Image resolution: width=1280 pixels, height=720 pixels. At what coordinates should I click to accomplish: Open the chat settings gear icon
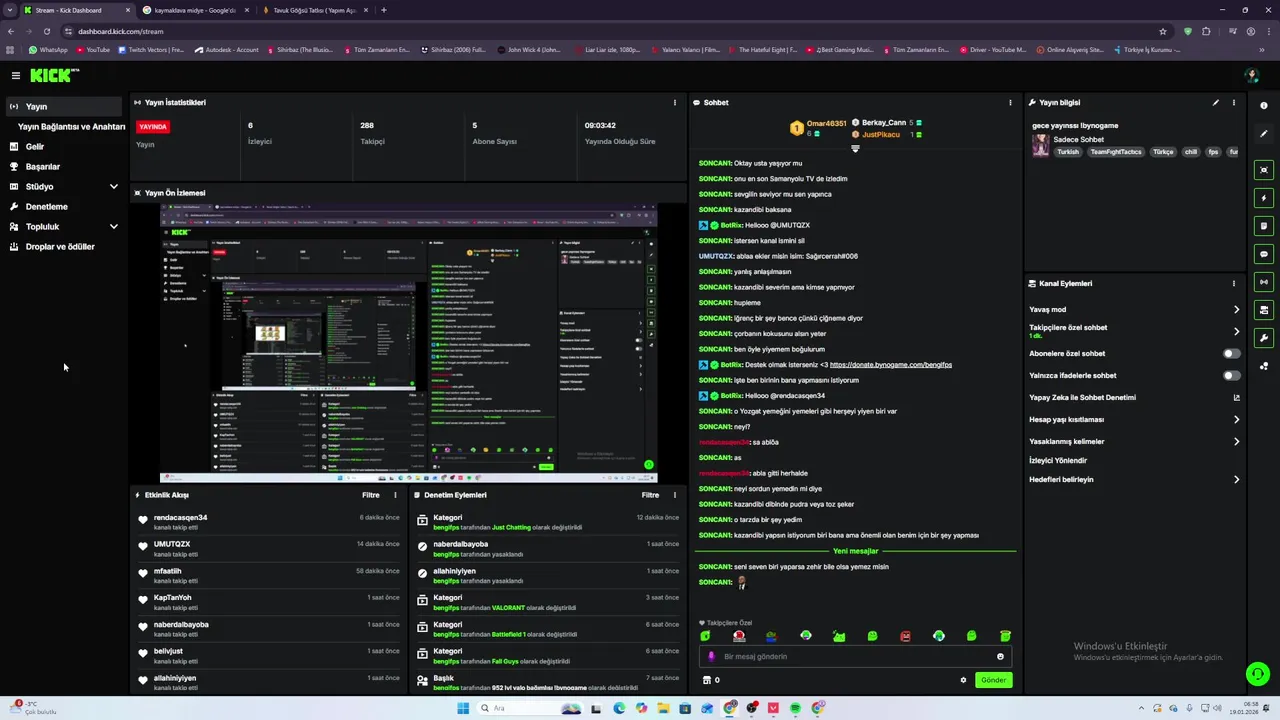click(964, 680)
